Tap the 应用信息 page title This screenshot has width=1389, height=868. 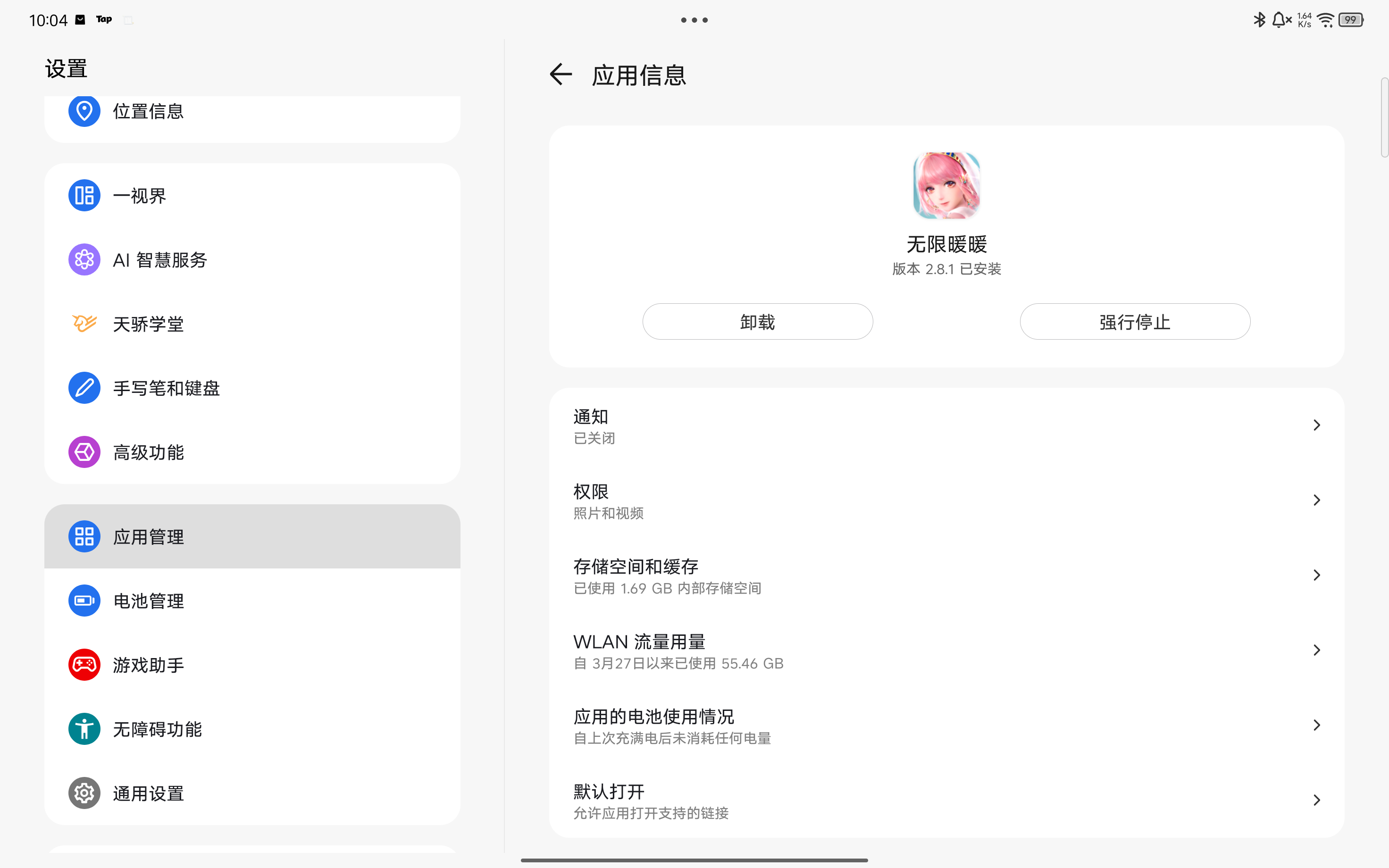[639, 75]
